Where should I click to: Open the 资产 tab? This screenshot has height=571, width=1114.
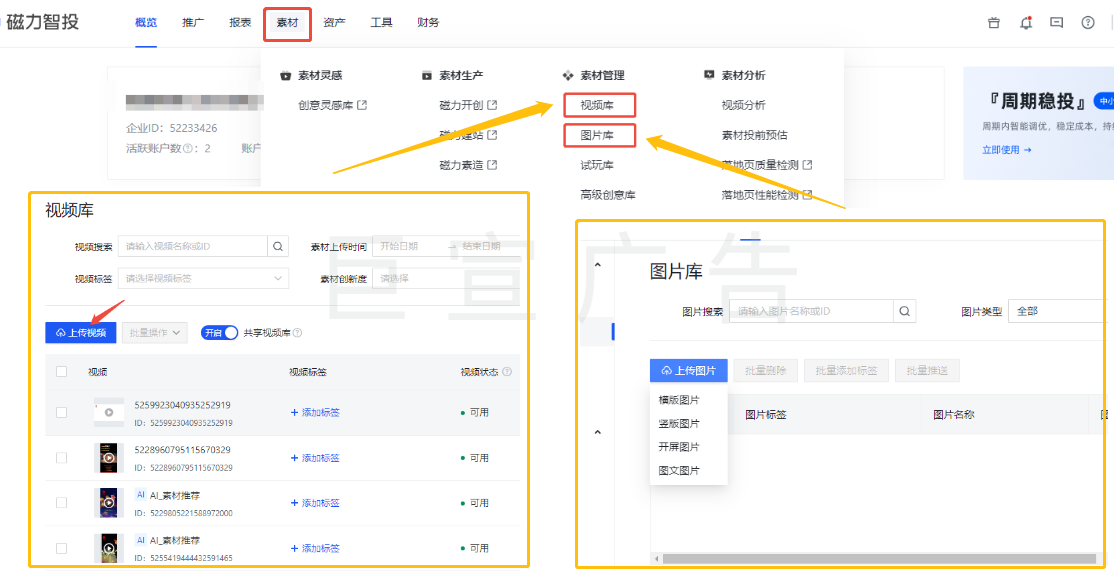click(x=334, y=23)
